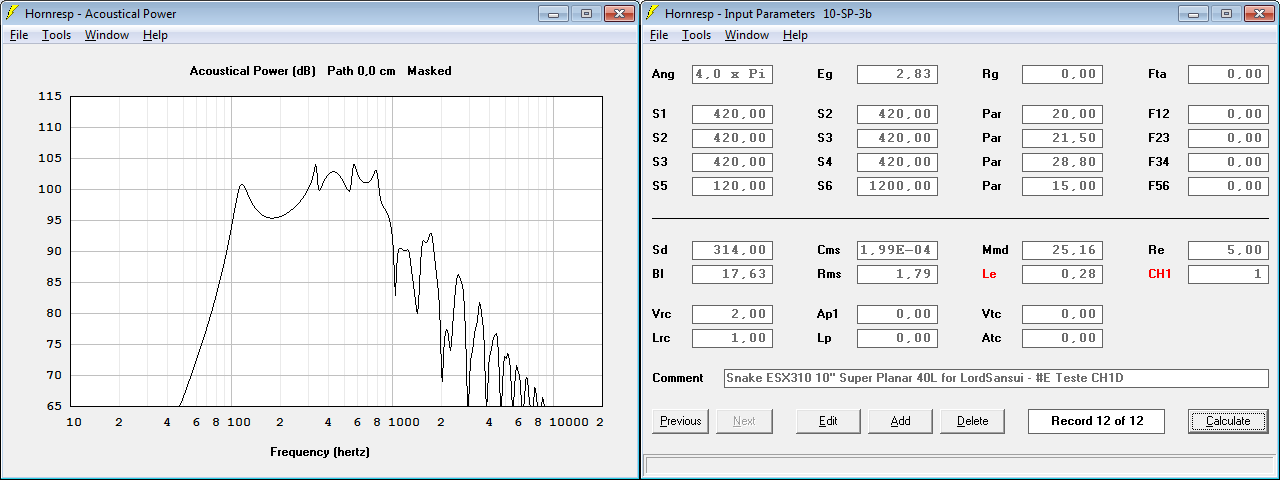Select the Fta input field
This screenshot has height=483, width=1282.
coord(1228,74)
